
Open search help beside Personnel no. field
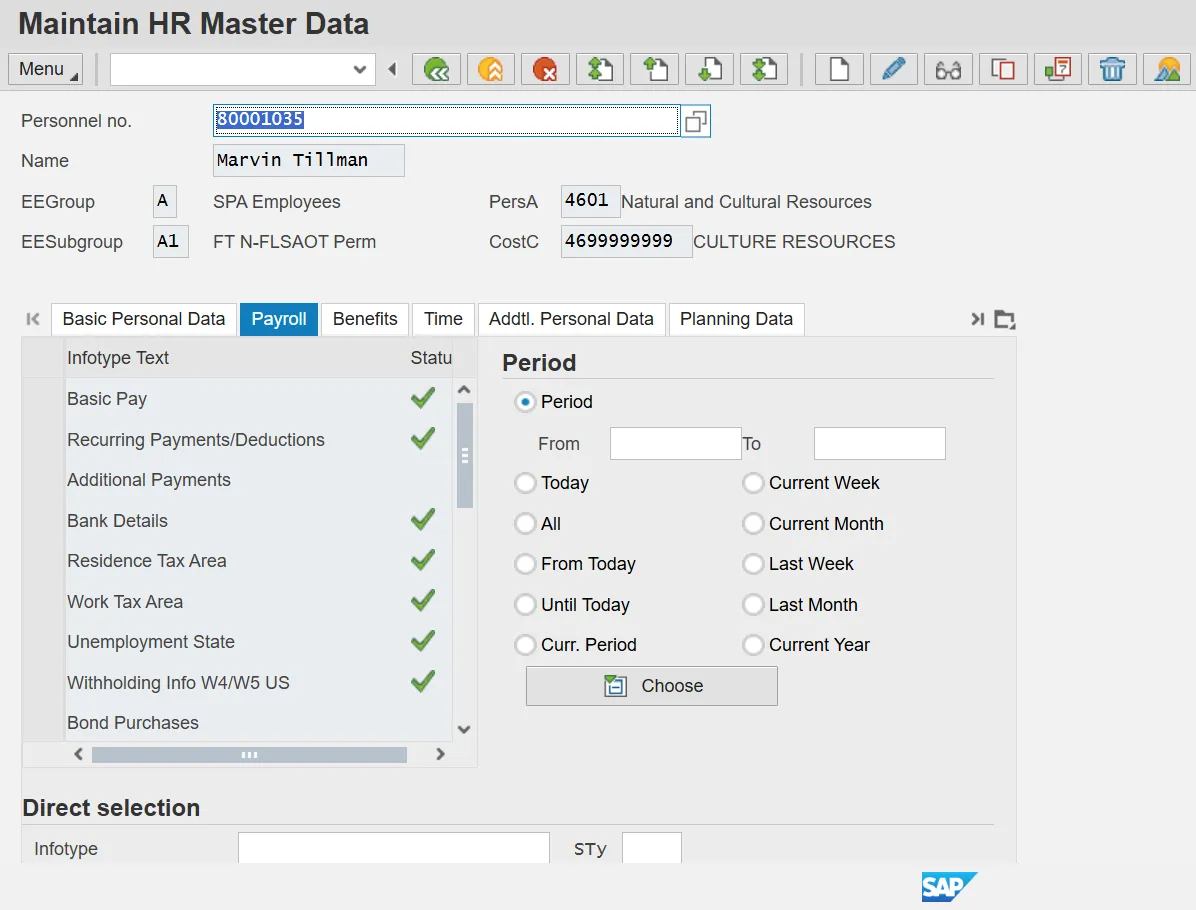696,121
